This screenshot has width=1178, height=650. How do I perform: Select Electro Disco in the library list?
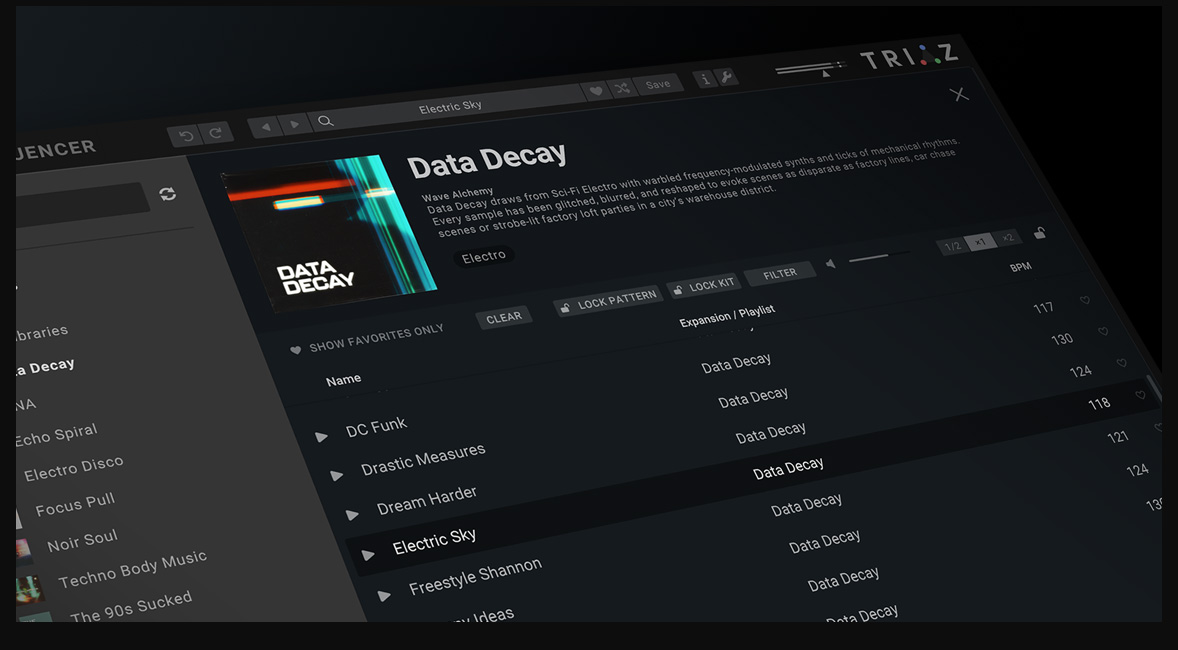(73, 469)
